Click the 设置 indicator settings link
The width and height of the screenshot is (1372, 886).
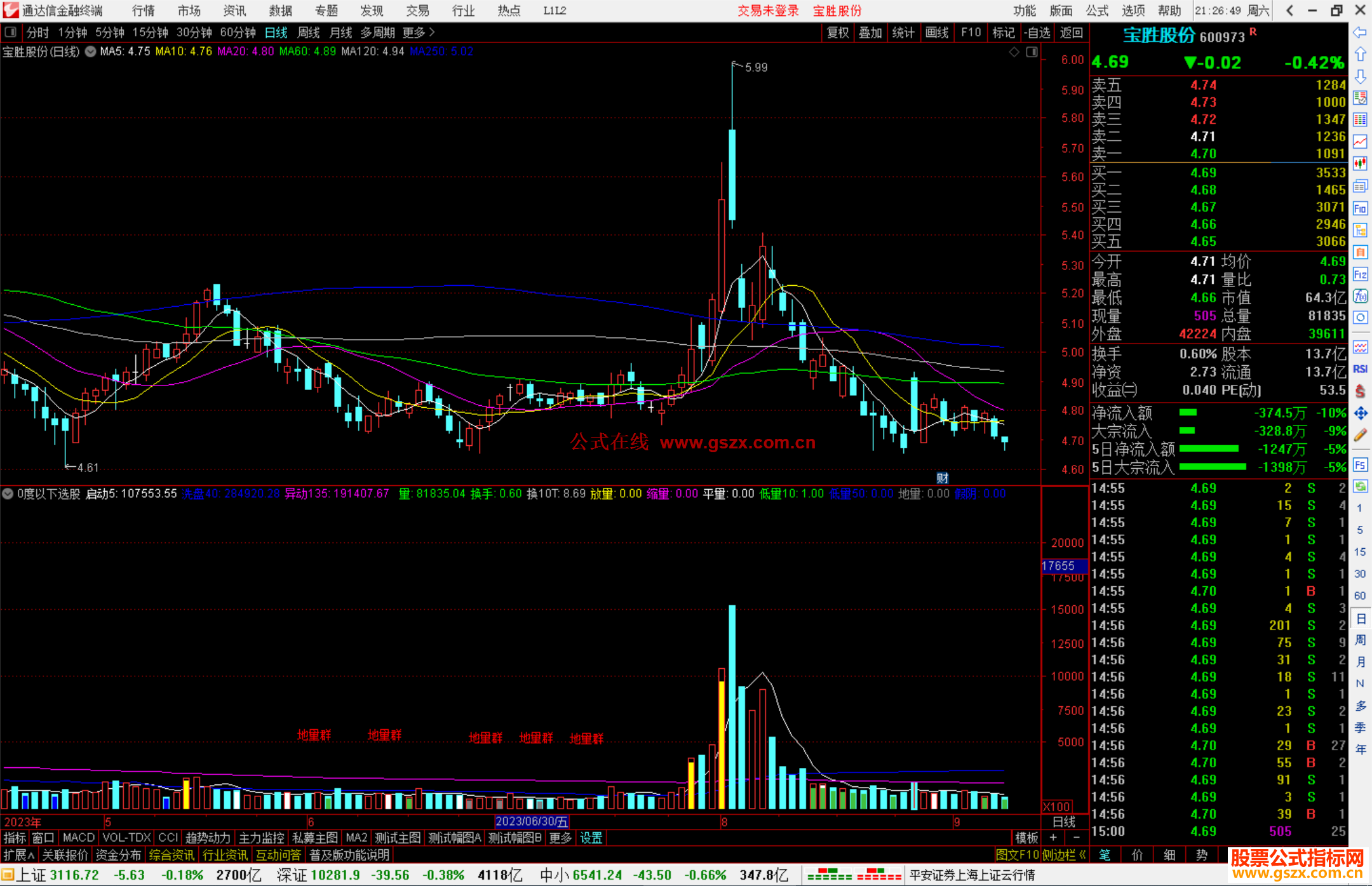[591, 838]
